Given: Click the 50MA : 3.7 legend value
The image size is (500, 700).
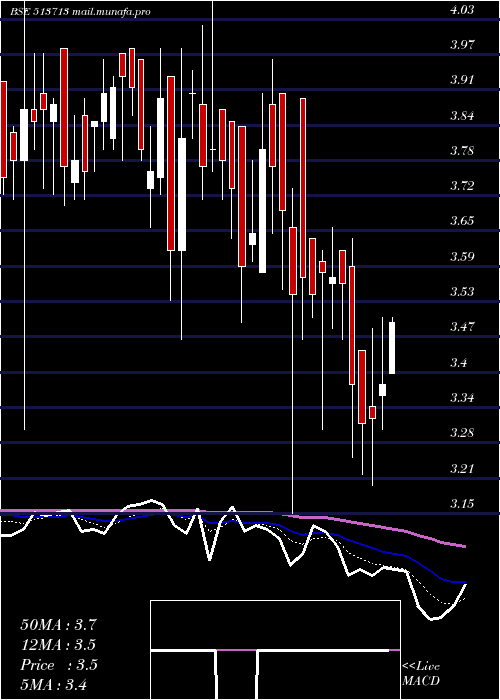Looking at the screenshot, I should tap(58, 625).
